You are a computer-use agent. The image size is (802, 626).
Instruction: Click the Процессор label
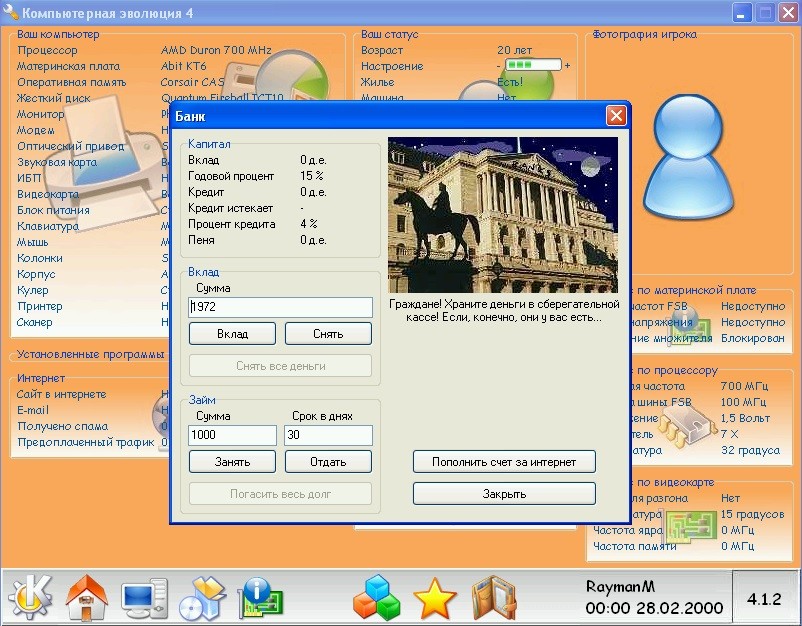(x=47, y=50)
